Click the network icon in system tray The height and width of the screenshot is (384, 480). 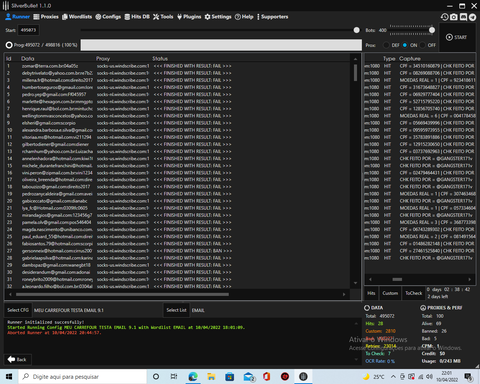pyautogui.click(x=421, y=377)
